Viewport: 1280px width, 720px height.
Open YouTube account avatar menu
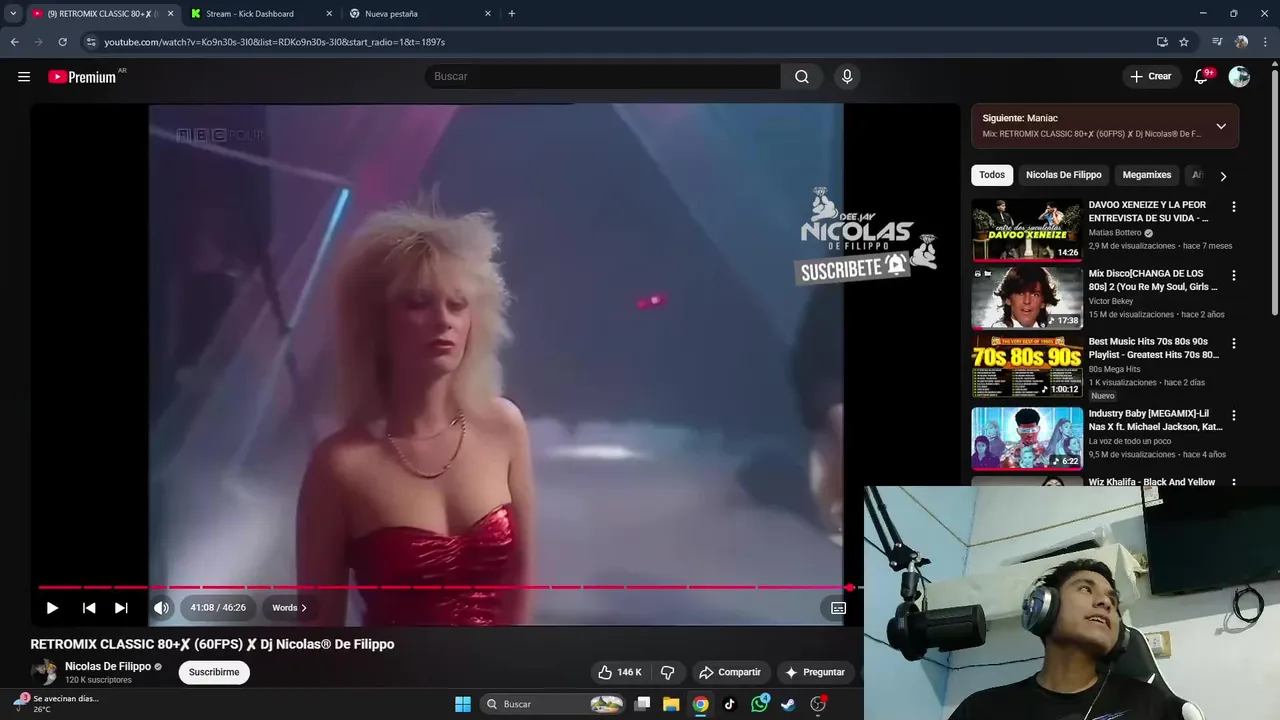1239,77
